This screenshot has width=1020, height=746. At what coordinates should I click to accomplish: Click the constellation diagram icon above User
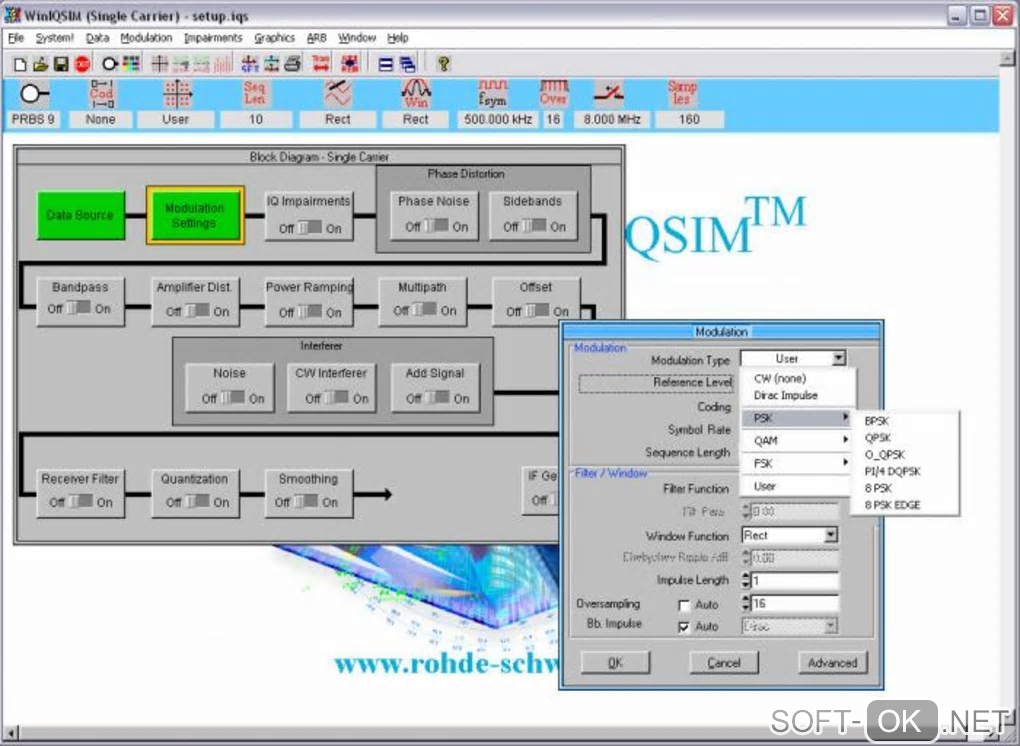[x=176, y=94]
